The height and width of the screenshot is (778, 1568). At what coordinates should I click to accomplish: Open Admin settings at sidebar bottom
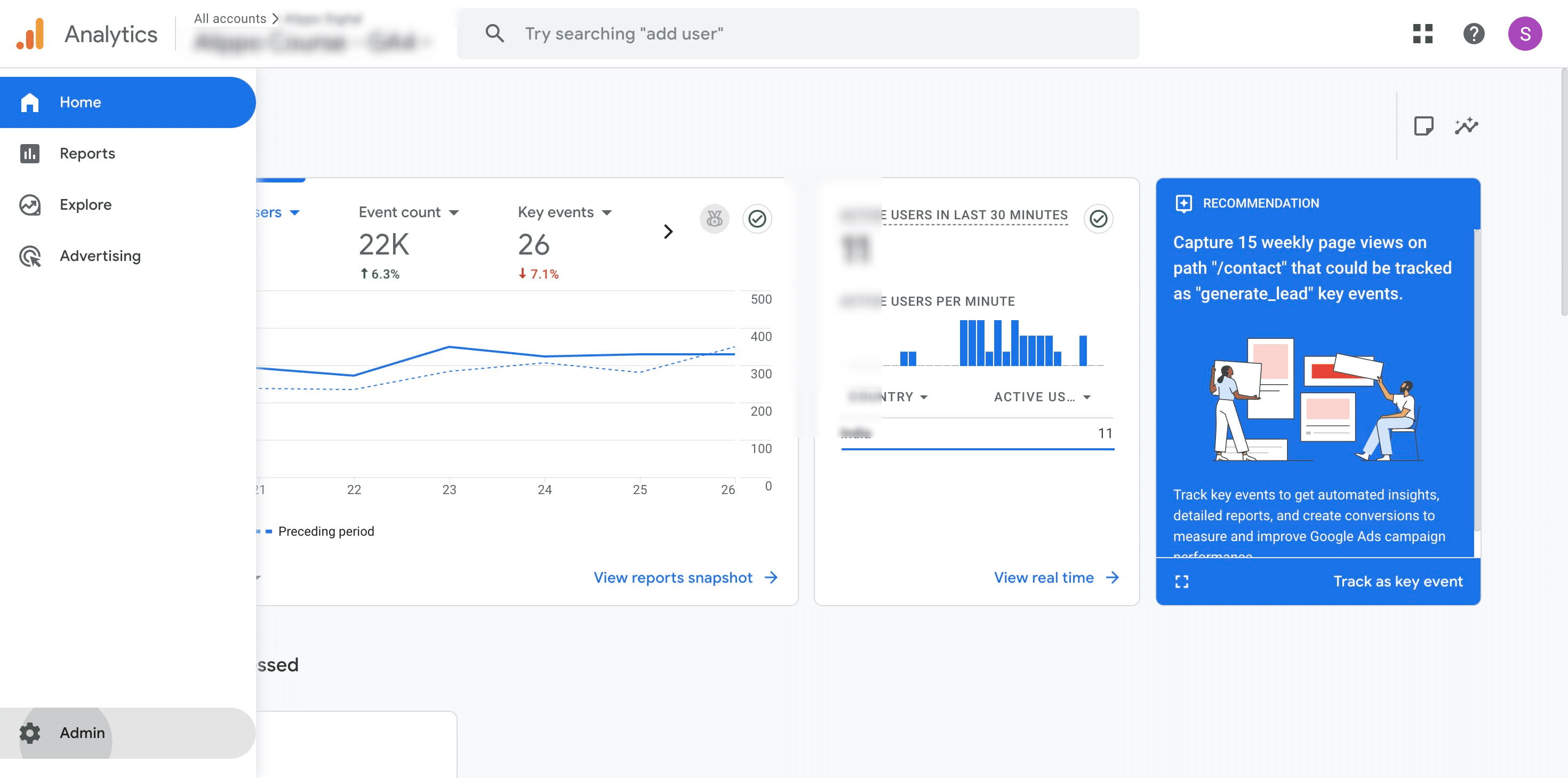click(82, 733)
